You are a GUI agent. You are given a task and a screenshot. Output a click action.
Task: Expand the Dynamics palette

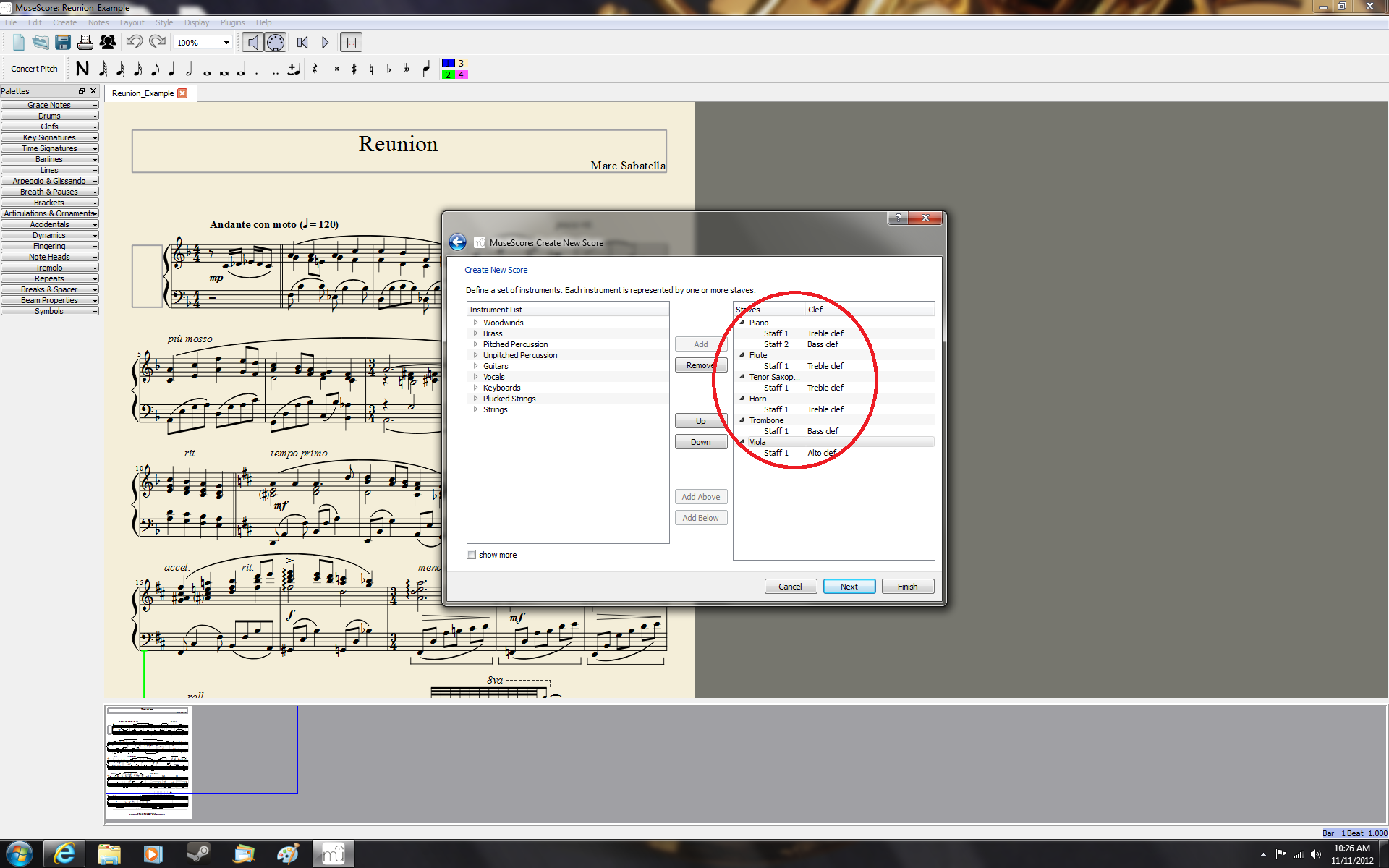[50, 235]
